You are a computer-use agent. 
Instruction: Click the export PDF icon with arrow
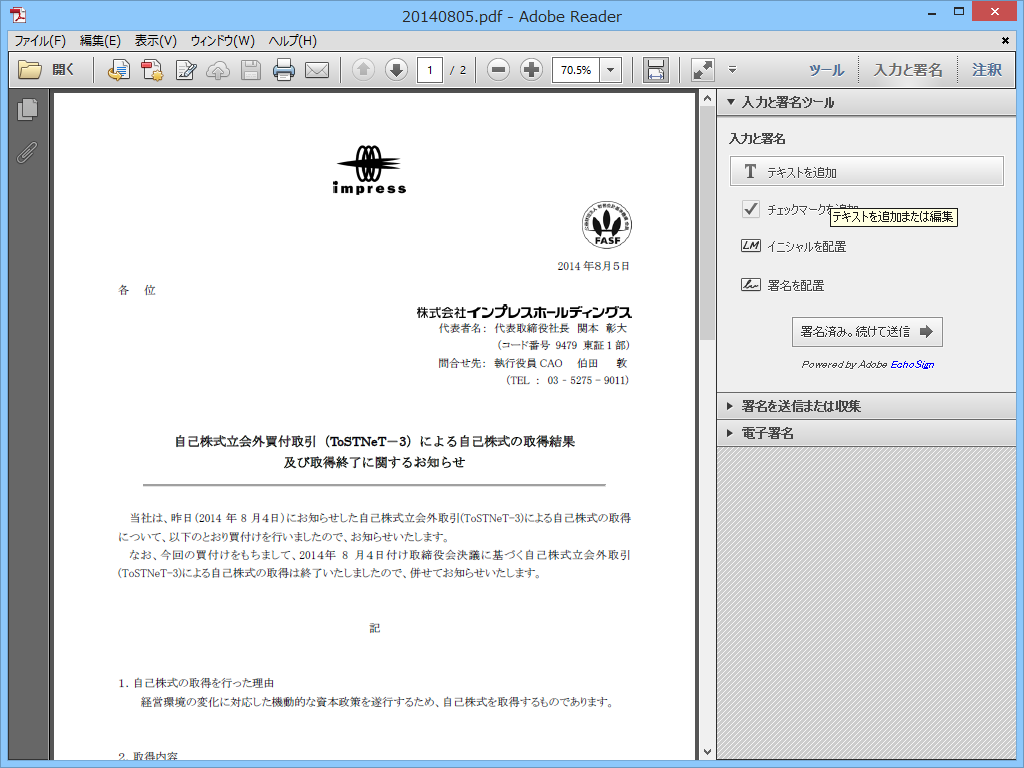click(x=118, y=70)
